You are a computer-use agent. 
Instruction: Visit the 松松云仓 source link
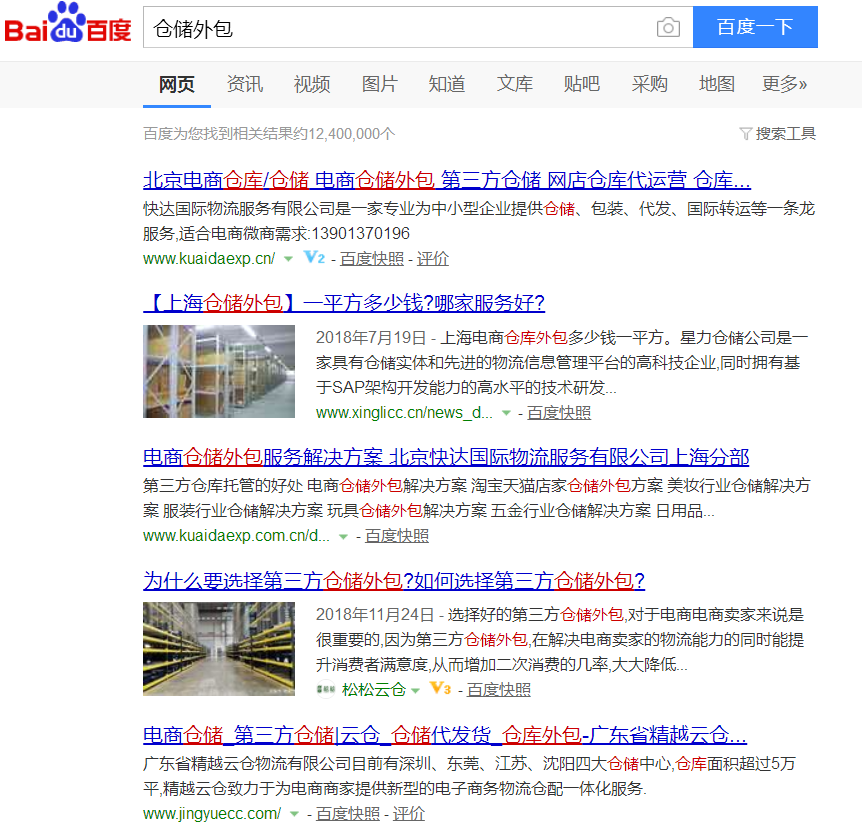374,689
